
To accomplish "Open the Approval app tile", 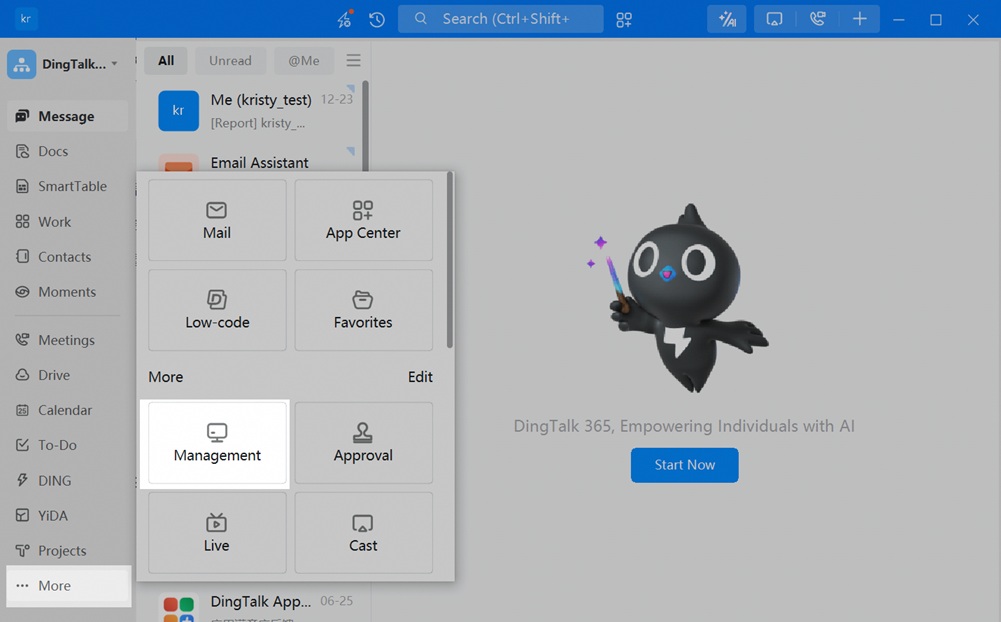I will (363, 443).
